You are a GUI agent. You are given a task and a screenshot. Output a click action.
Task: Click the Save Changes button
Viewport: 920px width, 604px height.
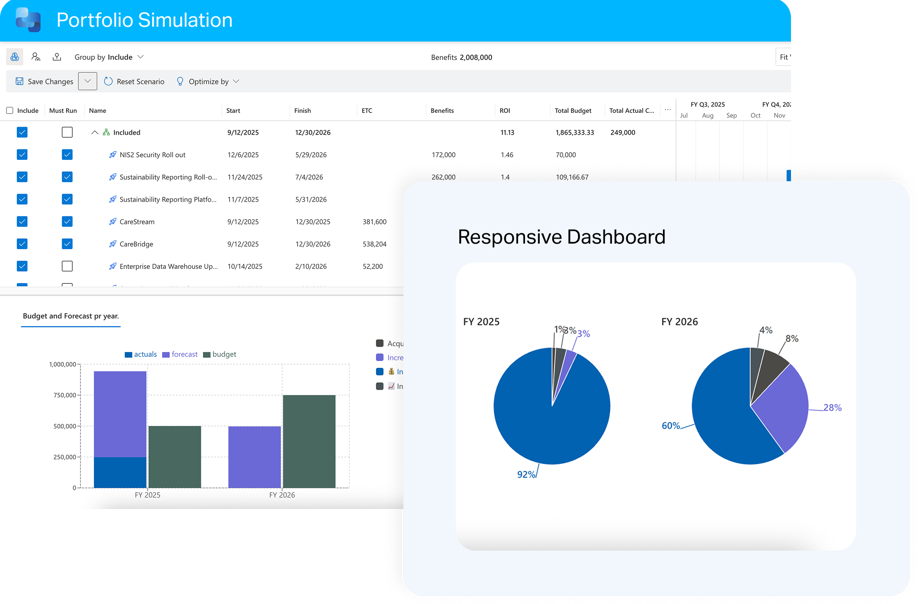43,81
